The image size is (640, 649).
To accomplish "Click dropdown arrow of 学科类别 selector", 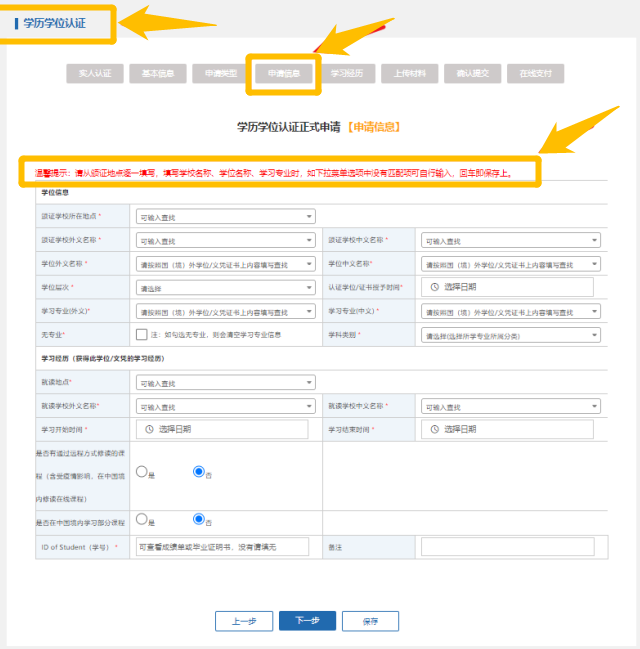I will [594, 335].
